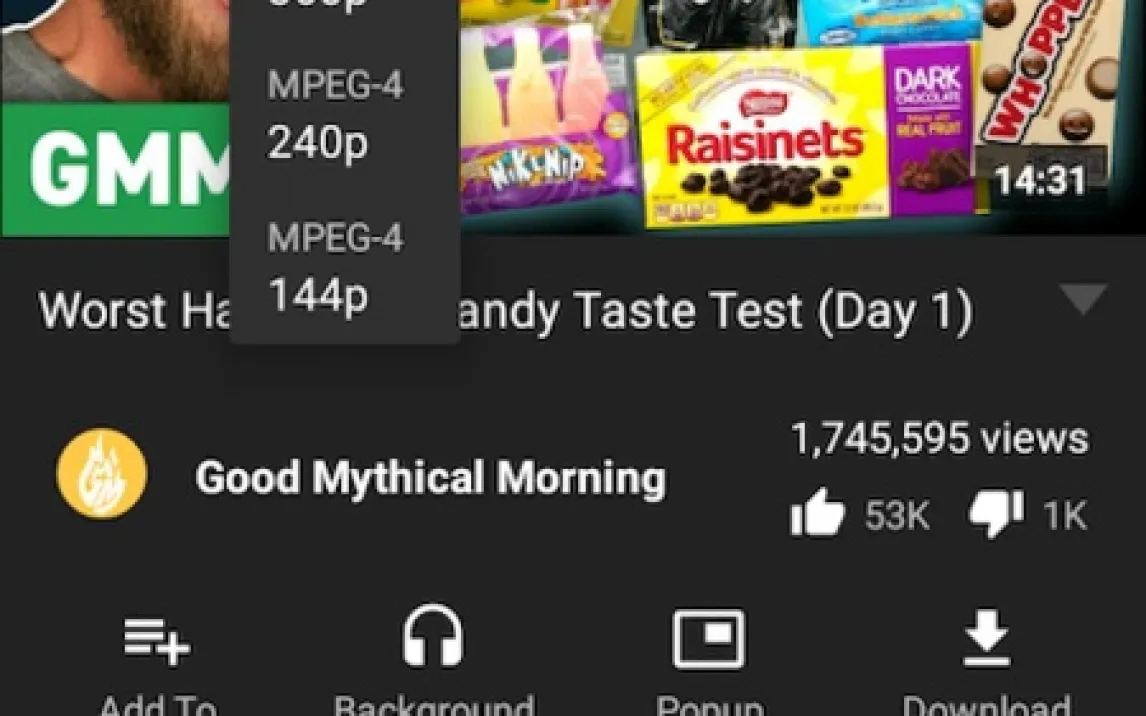This screenshot has width=1146, height=716.
Task: Tap the 1,745,595 views count
Action: coord(940,438)
